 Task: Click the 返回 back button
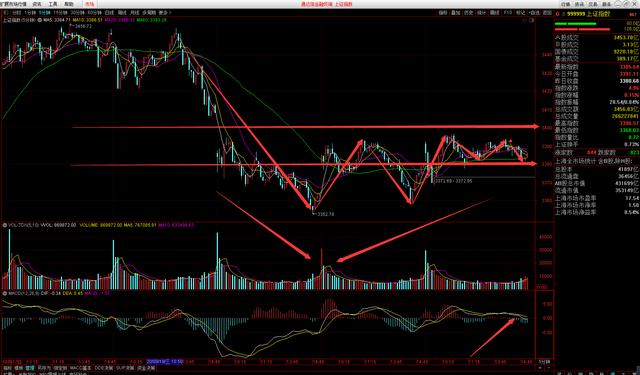click(547, 13)
